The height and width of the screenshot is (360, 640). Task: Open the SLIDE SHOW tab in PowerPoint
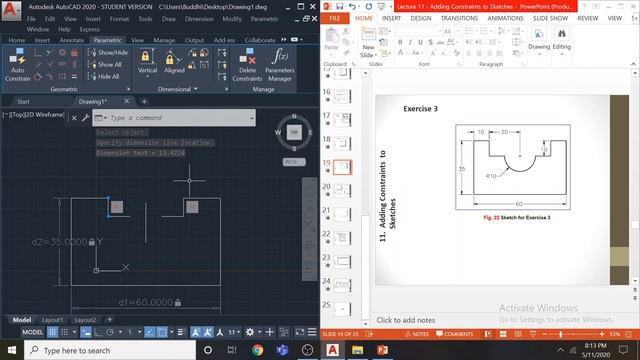point(550,18)
